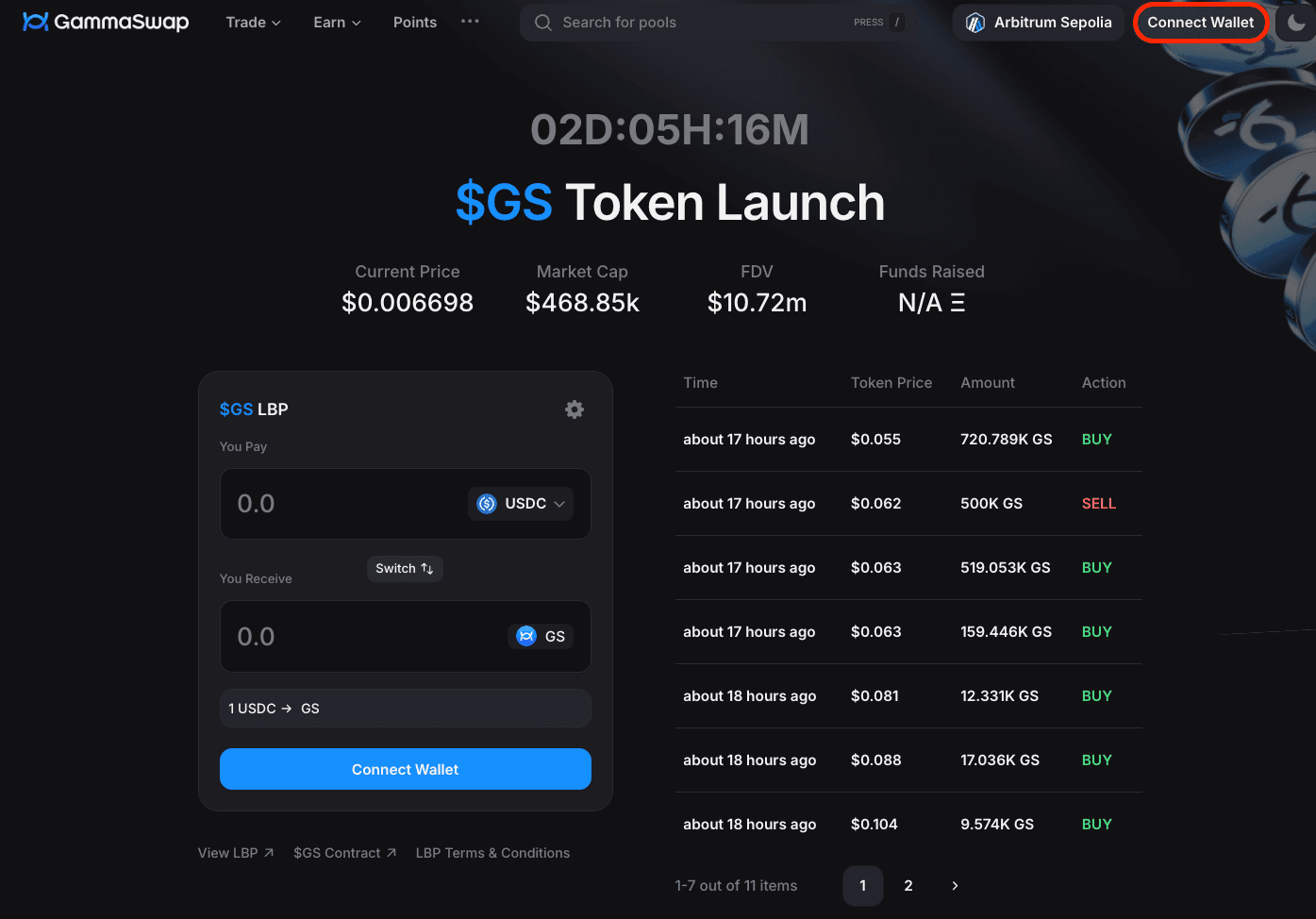Click the next page arrow
Screen dimensions: 1316x919
point(955,886)
